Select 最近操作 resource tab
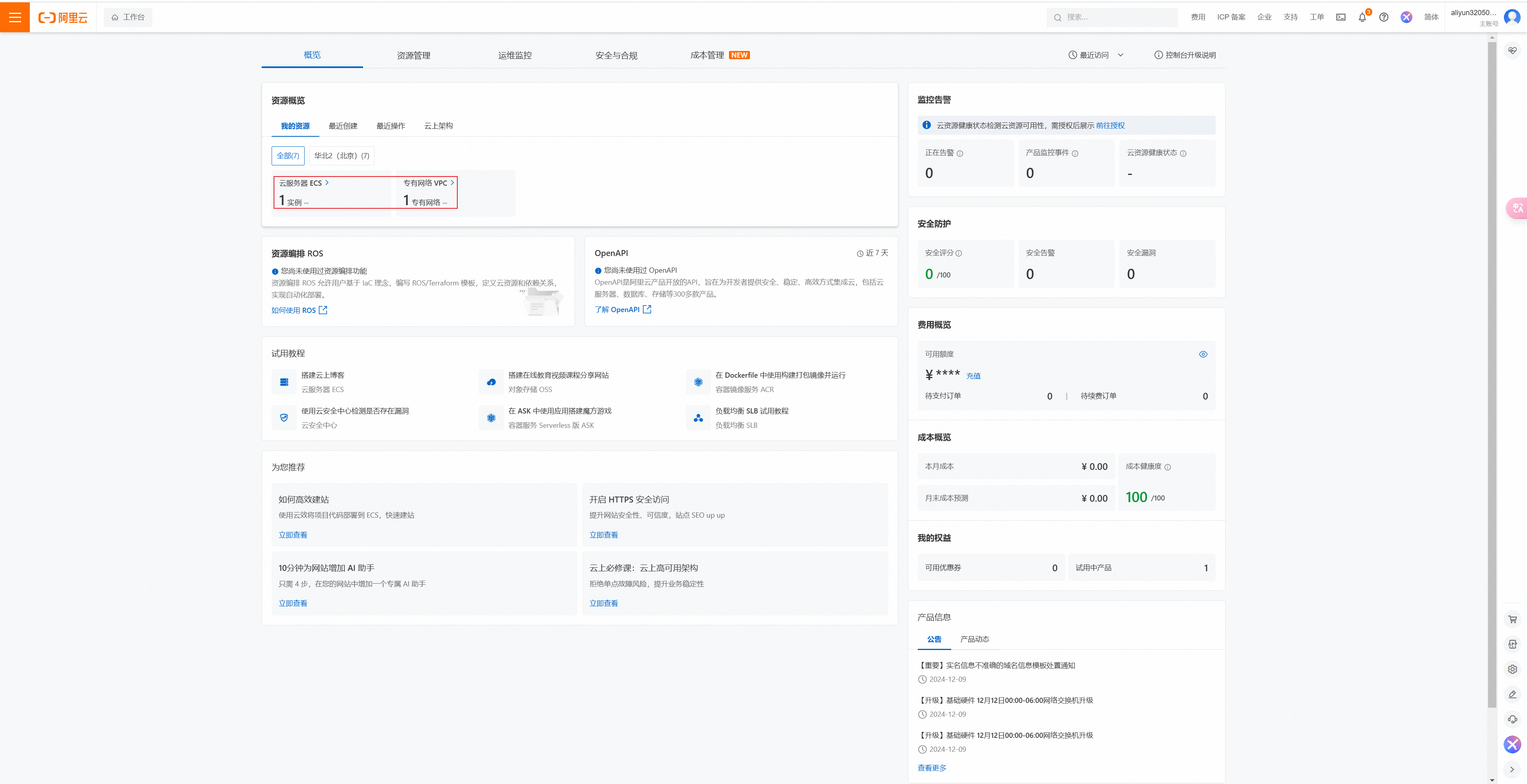 coord(390,126)
